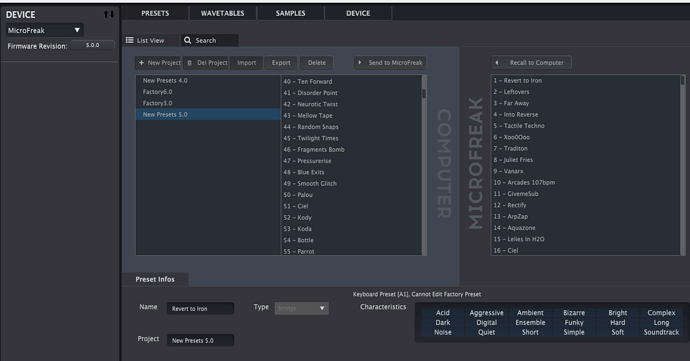690x361 pixels.
Task: Select preset 40 - Ten Forward
Action: click(351, 81)
